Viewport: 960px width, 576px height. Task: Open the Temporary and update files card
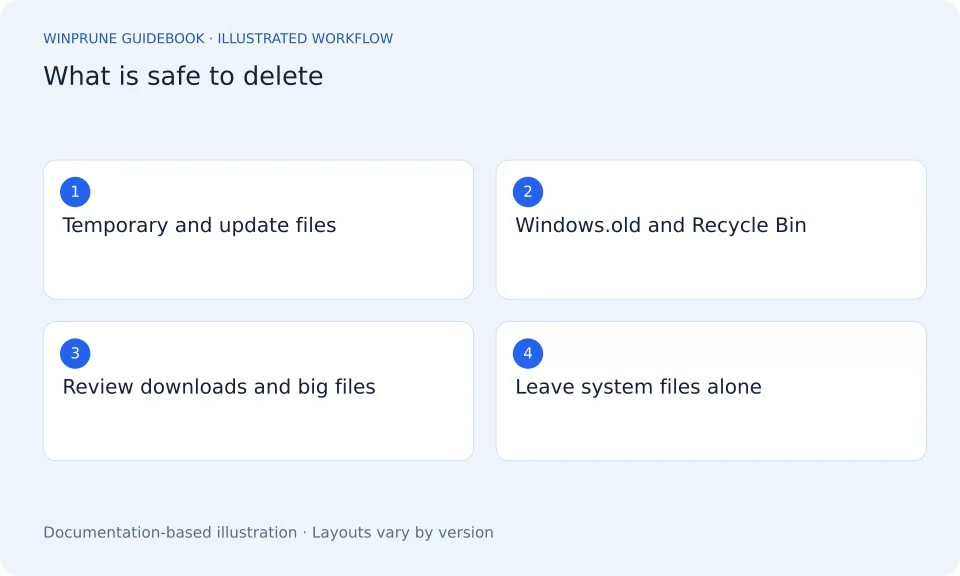pos(258,230)
